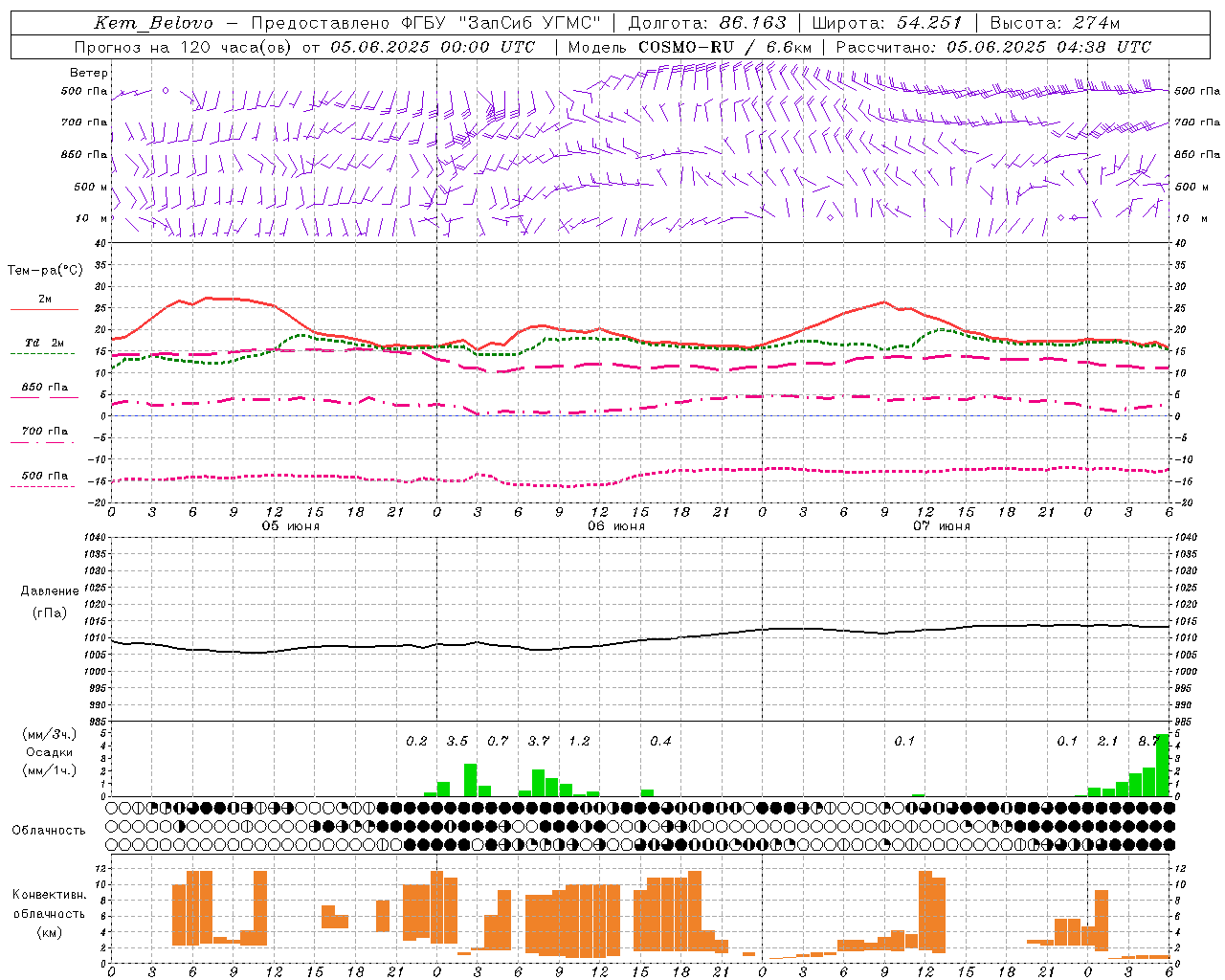Click the '07 июня' date label
Viewport: 1225px width, 980px height.
942,526
